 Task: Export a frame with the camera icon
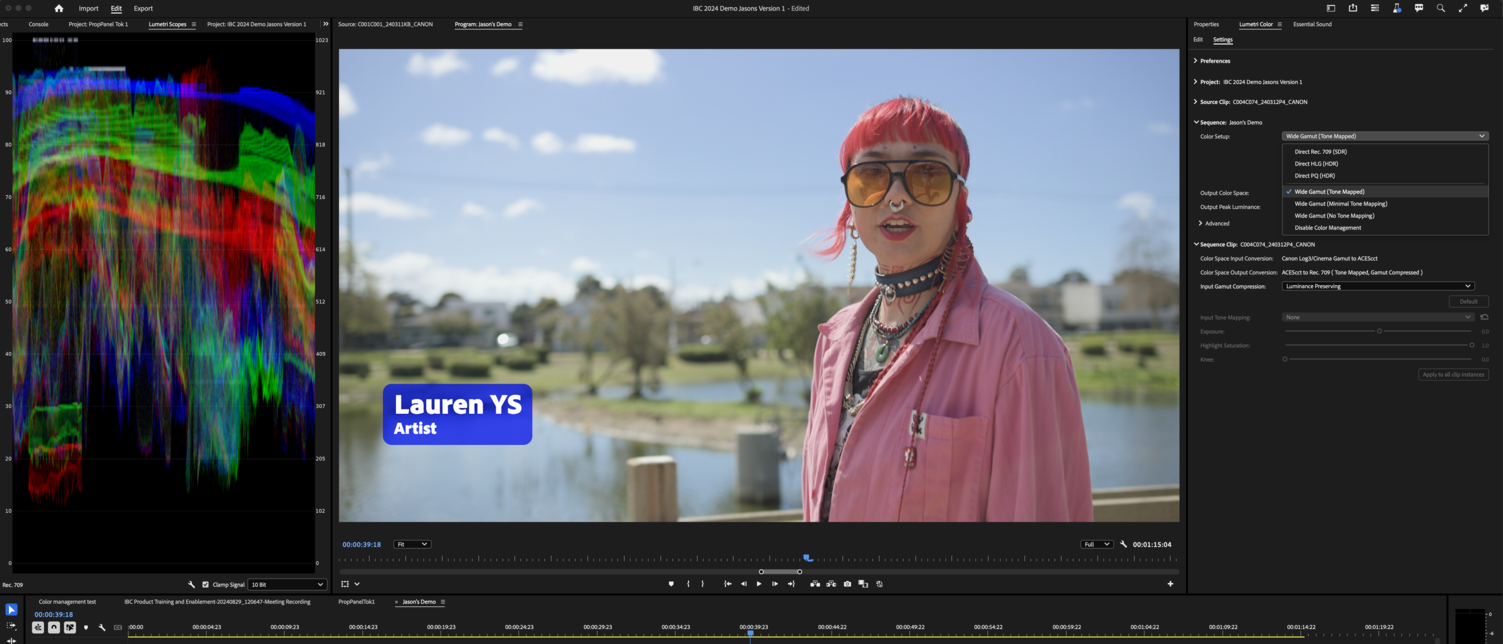[847, 584]
